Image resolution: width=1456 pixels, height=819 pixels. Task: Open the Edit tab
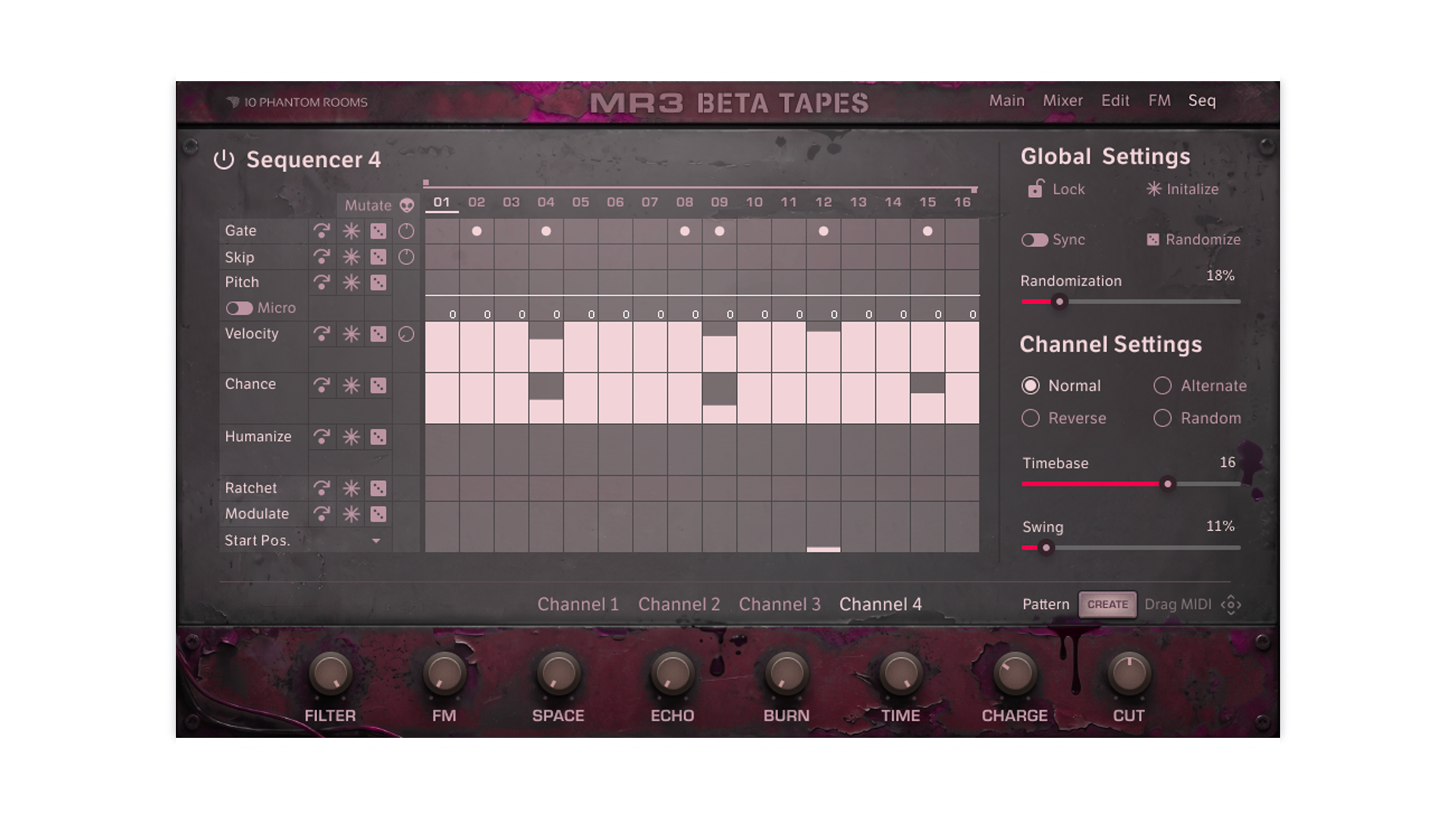(1116, 101)
